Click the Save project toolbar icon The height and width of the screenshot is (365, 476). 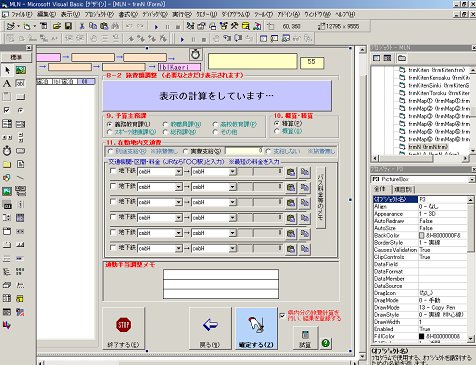[x=68, y=26]
